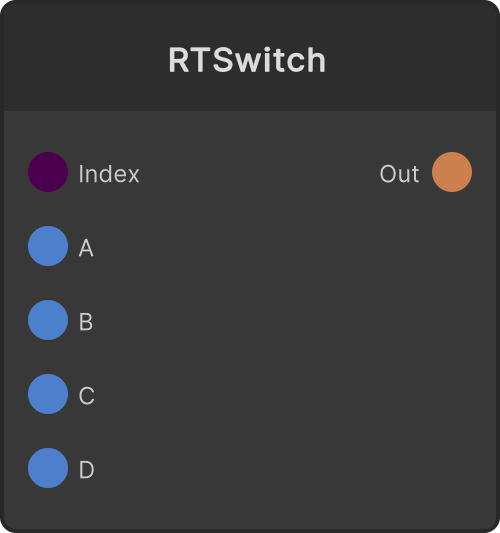Click the orange Out output port

coord(452,172)
